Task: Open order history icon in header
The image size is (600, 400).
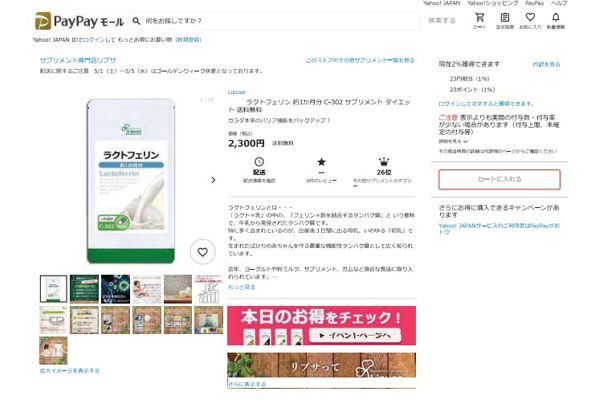Action: 505,19
